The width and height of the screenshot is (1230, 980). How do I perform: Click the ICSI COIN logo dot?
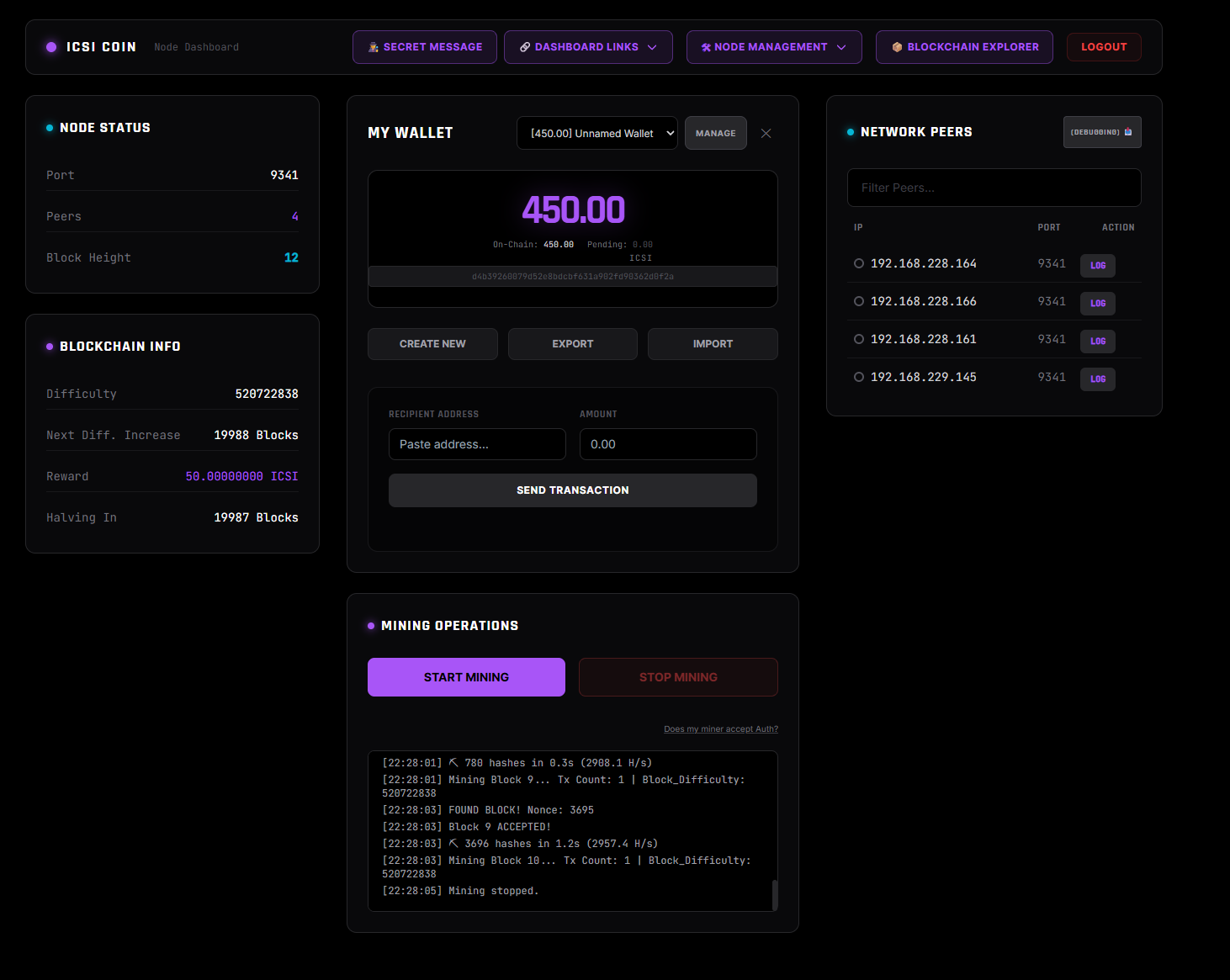pyautogui.click(x=51, y=47)
